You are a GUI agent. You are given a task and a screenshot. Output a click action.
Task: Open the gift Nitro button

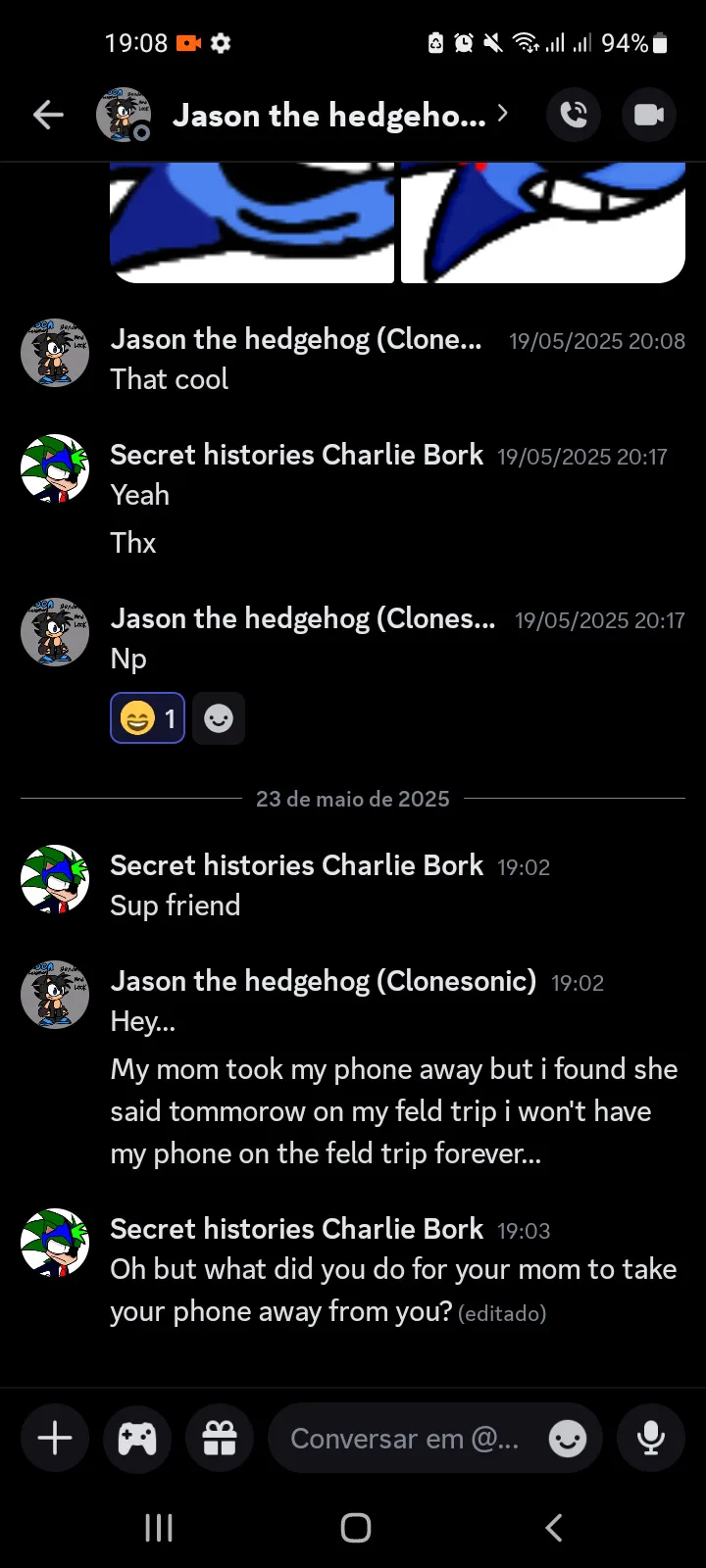tap(220, 1438)
